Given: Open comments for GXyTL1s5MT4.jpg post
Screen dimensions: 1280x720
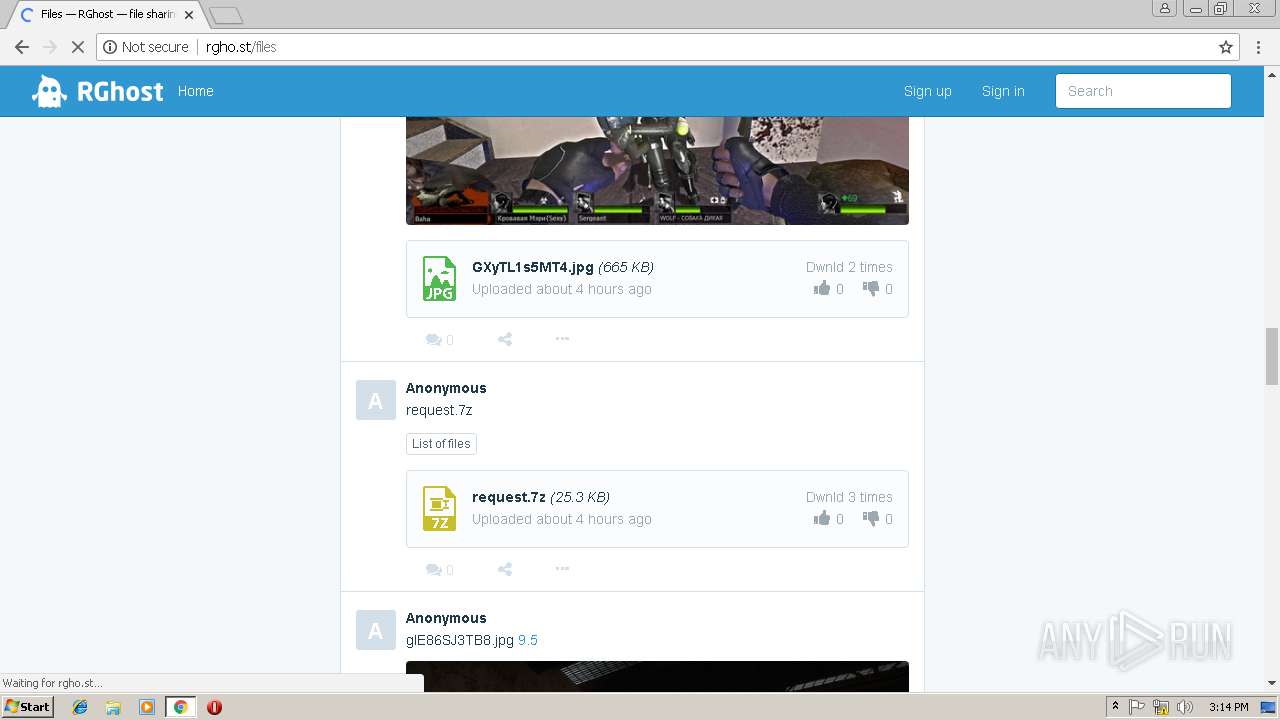Looking at the screenshot, I should coord(439,340).
